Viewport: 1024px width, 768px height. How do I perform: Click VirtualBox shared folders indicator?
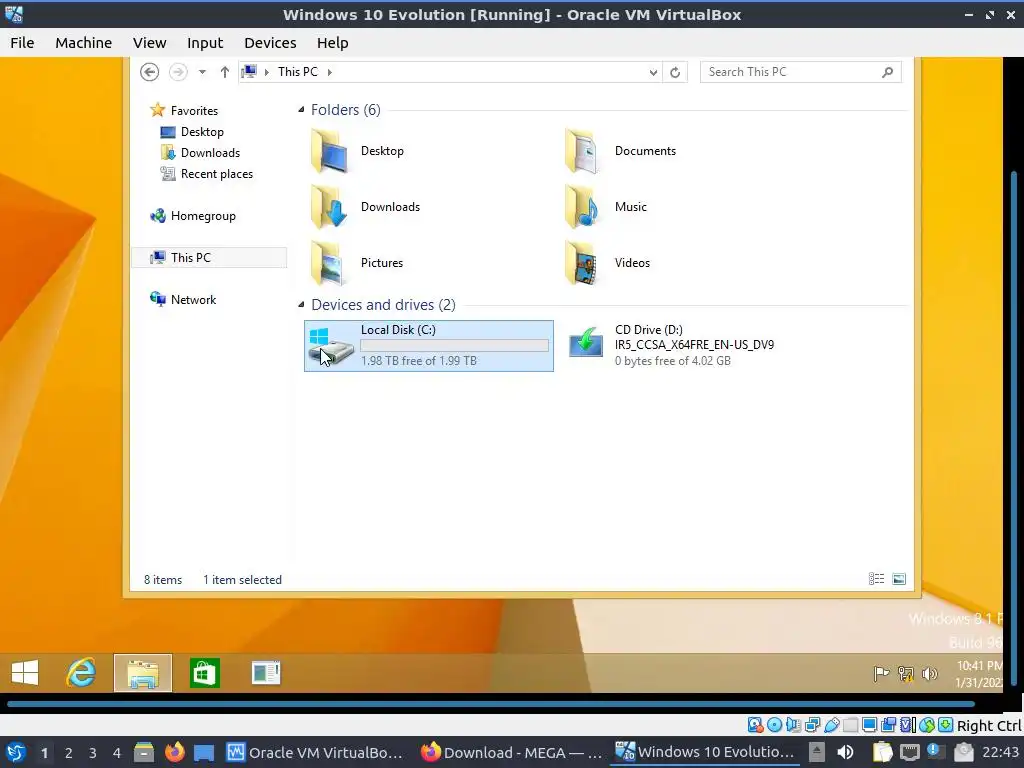click(850, 725)
